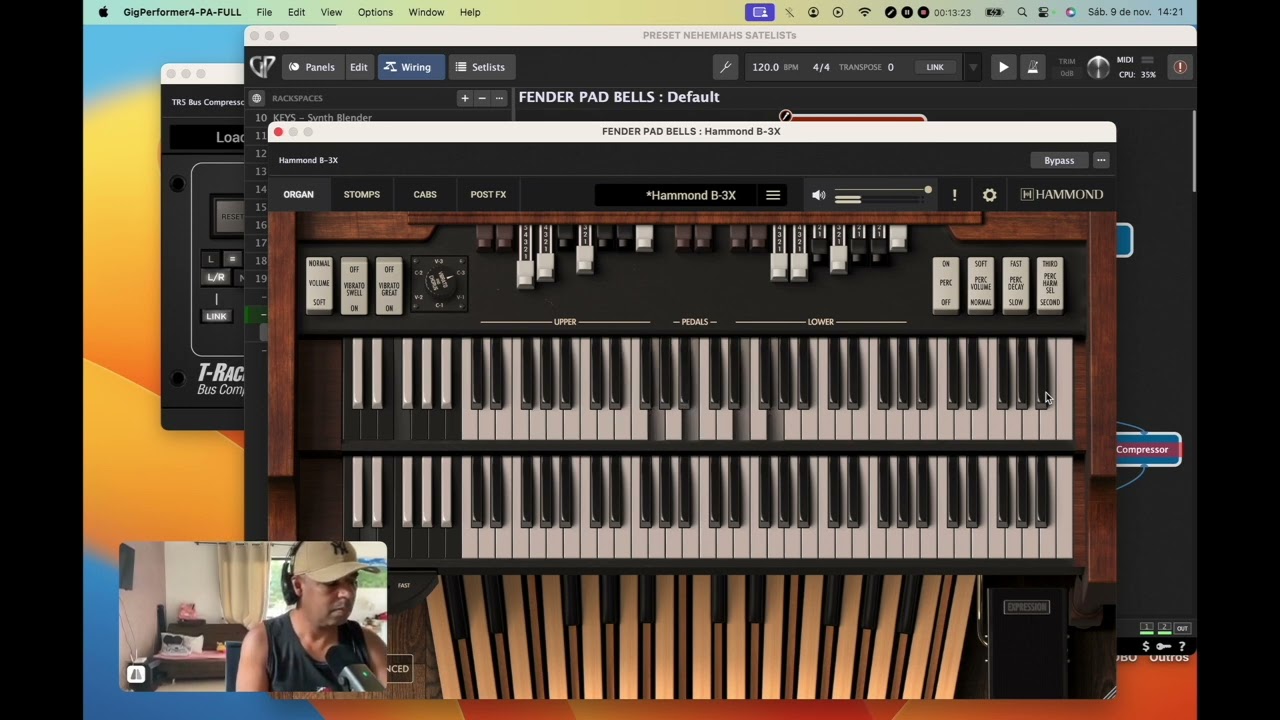Open the Window menu
The width and height of the screenshot is (1280, 720).
(x=426, y=12)
